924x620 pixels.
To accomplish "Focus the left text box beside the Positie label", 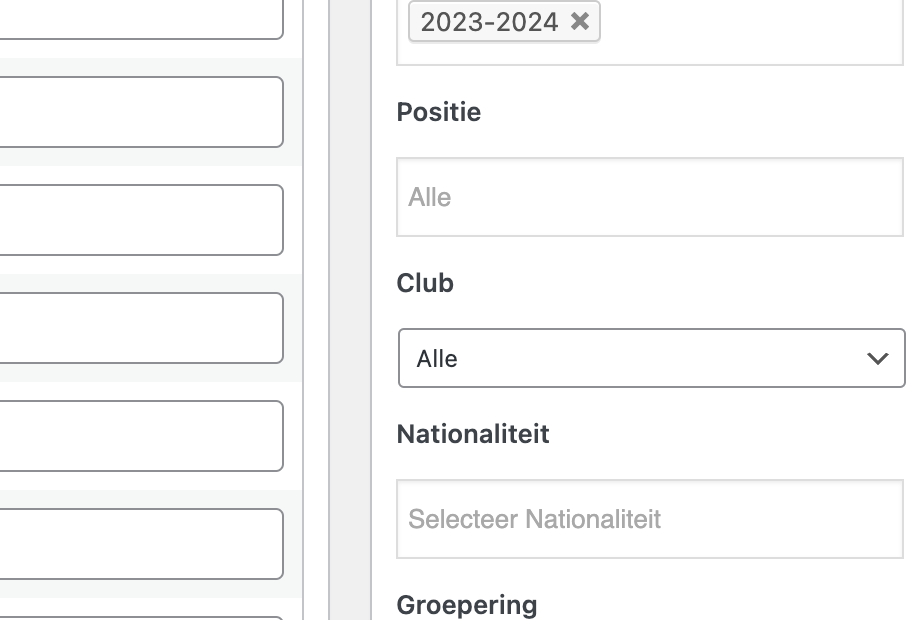I will pyautogui.click(x=140, y=112).
